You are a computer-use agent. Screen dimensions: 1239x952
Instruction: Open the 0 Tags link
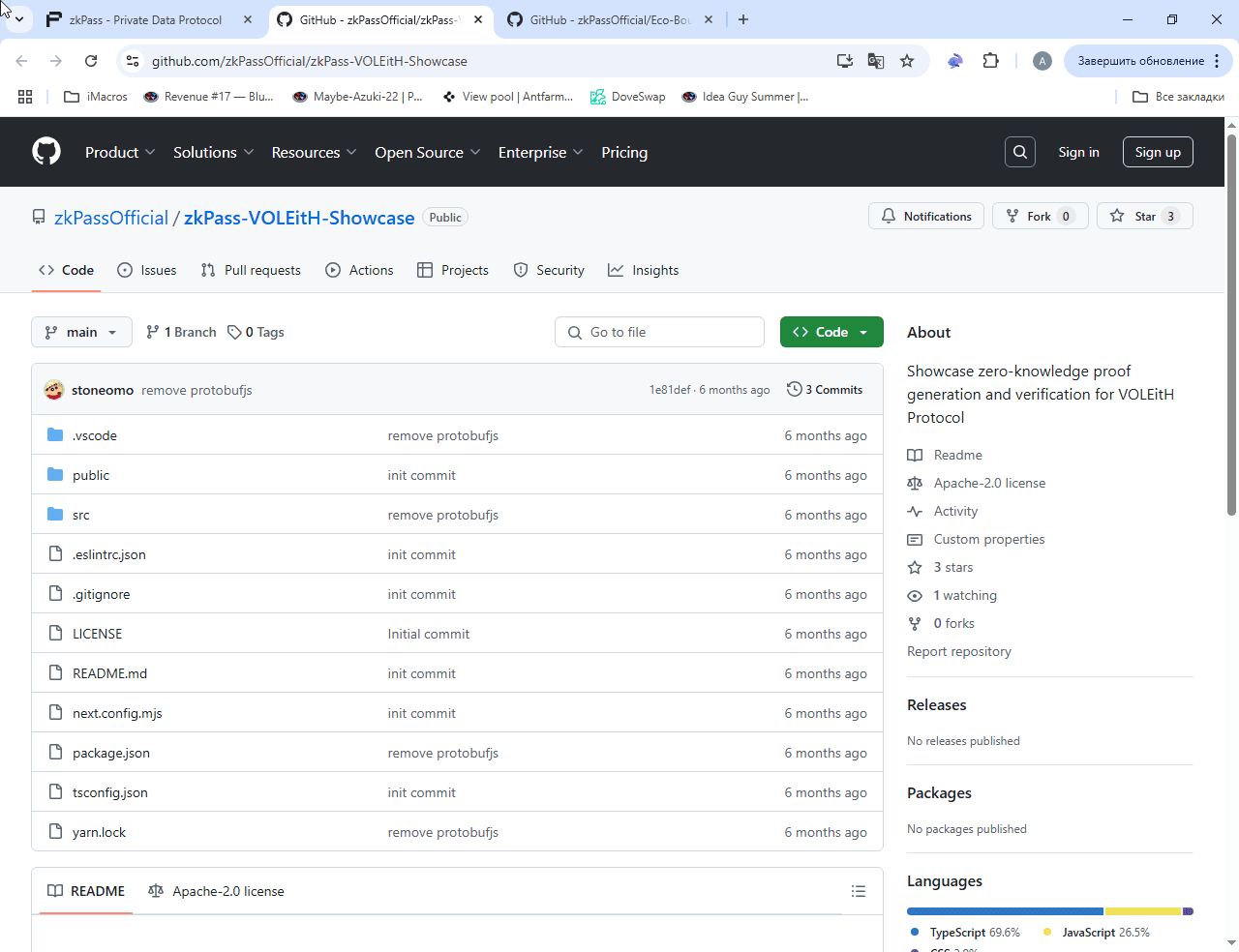pos(256,332)
